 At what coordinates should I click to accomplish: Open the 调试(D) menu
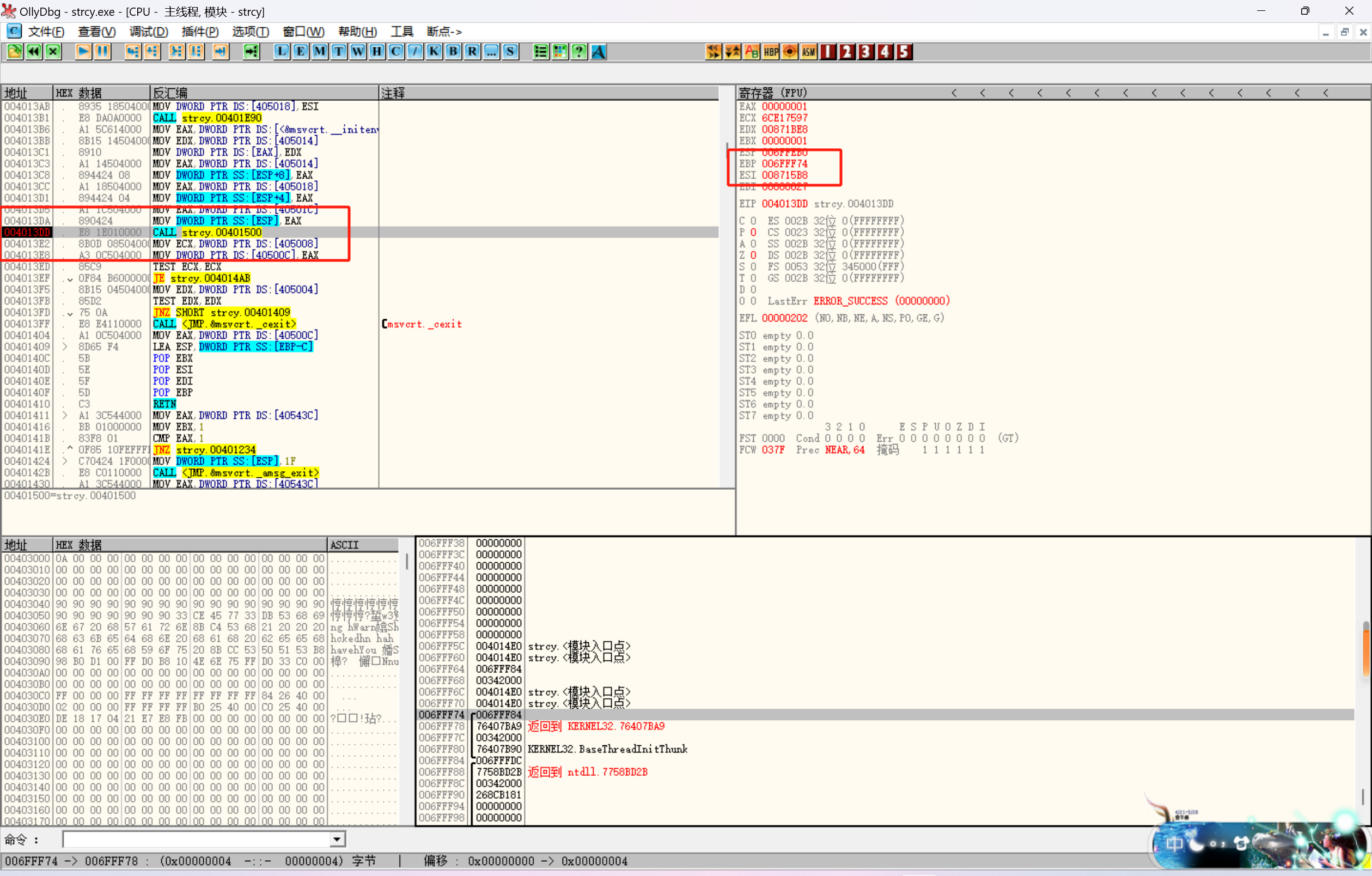tap(149, 32)
